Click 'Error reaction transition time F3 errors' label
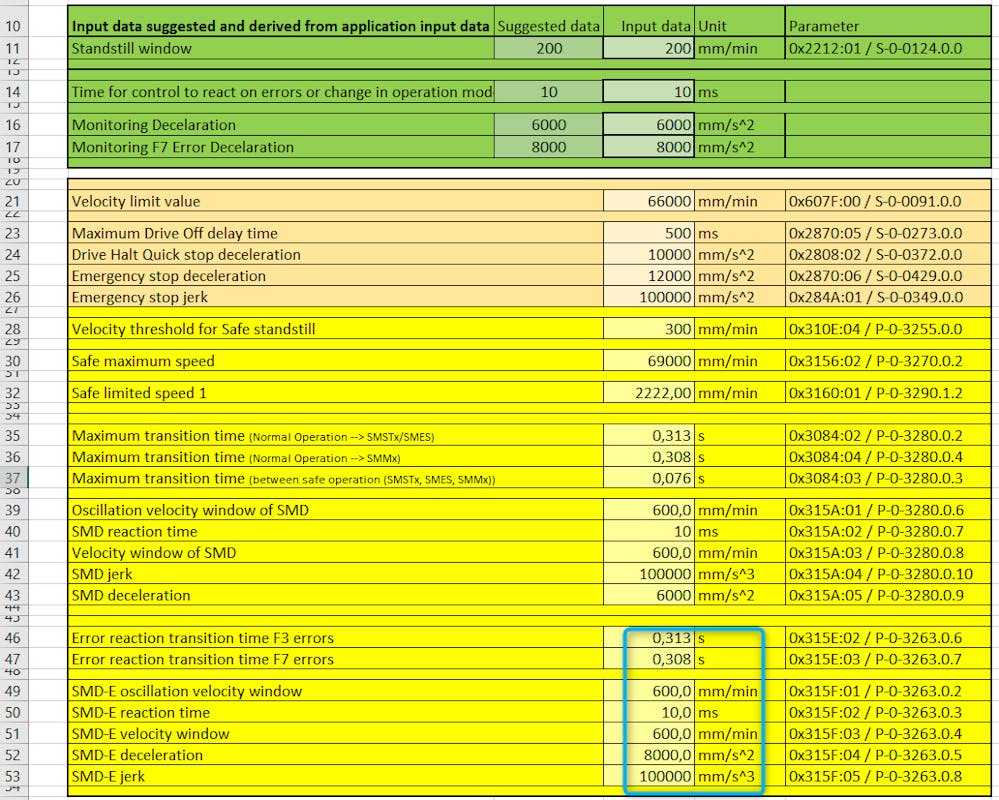Screen dimensions: 999x800 click(335, 638)
